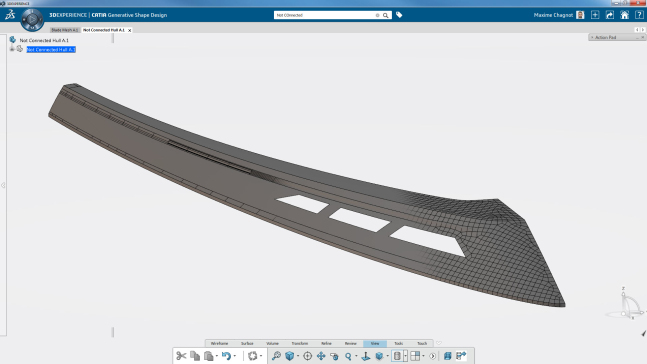Open the Undo history dropdown arrow

point(235,356)
